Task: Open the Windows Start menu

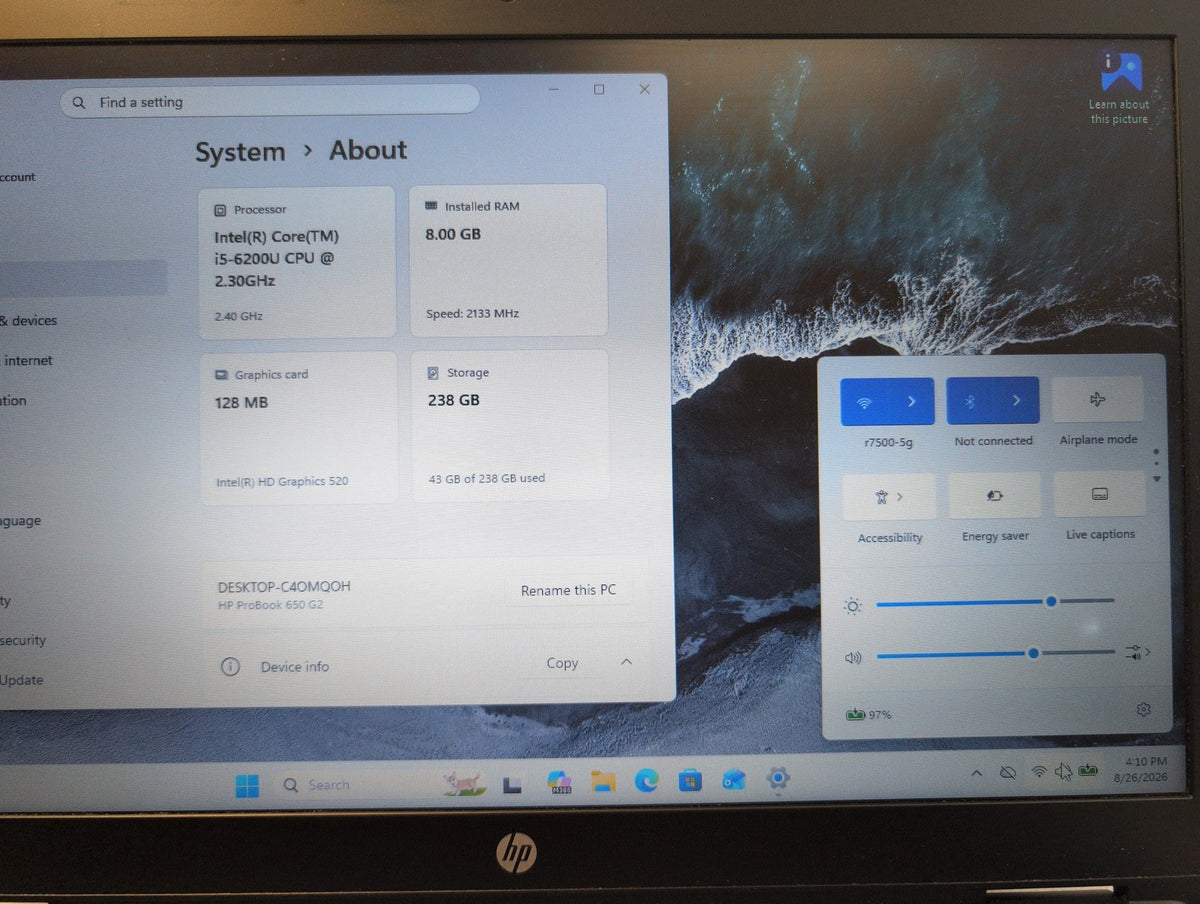Action: 247,786
